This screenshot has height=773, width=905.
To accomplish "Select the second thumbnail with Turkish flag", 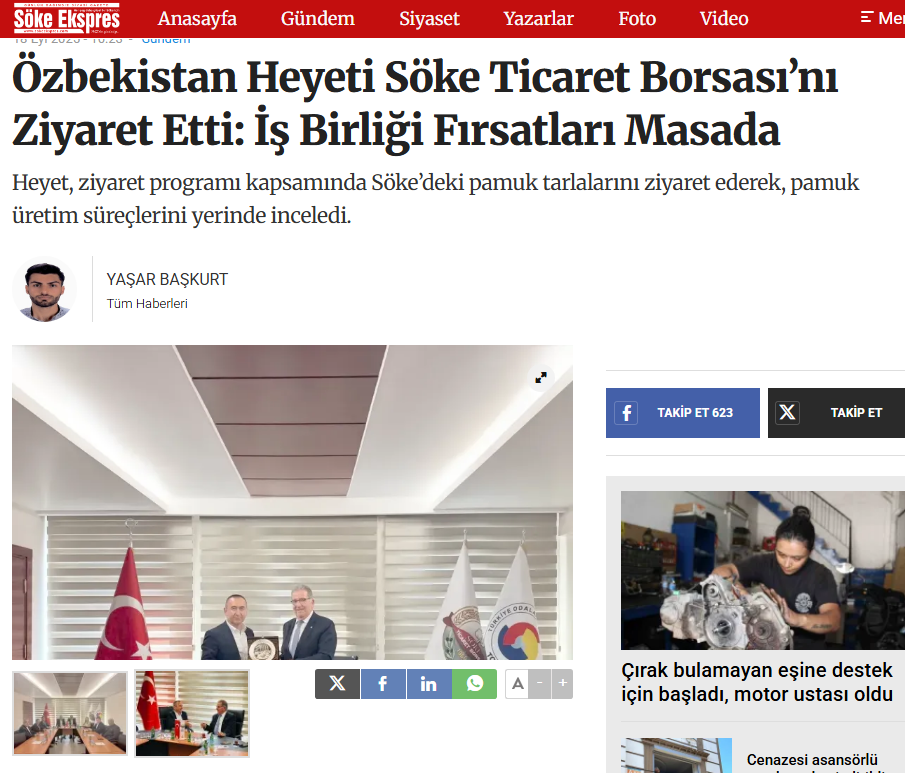I will pyautogui.click(x=192, y=714).
